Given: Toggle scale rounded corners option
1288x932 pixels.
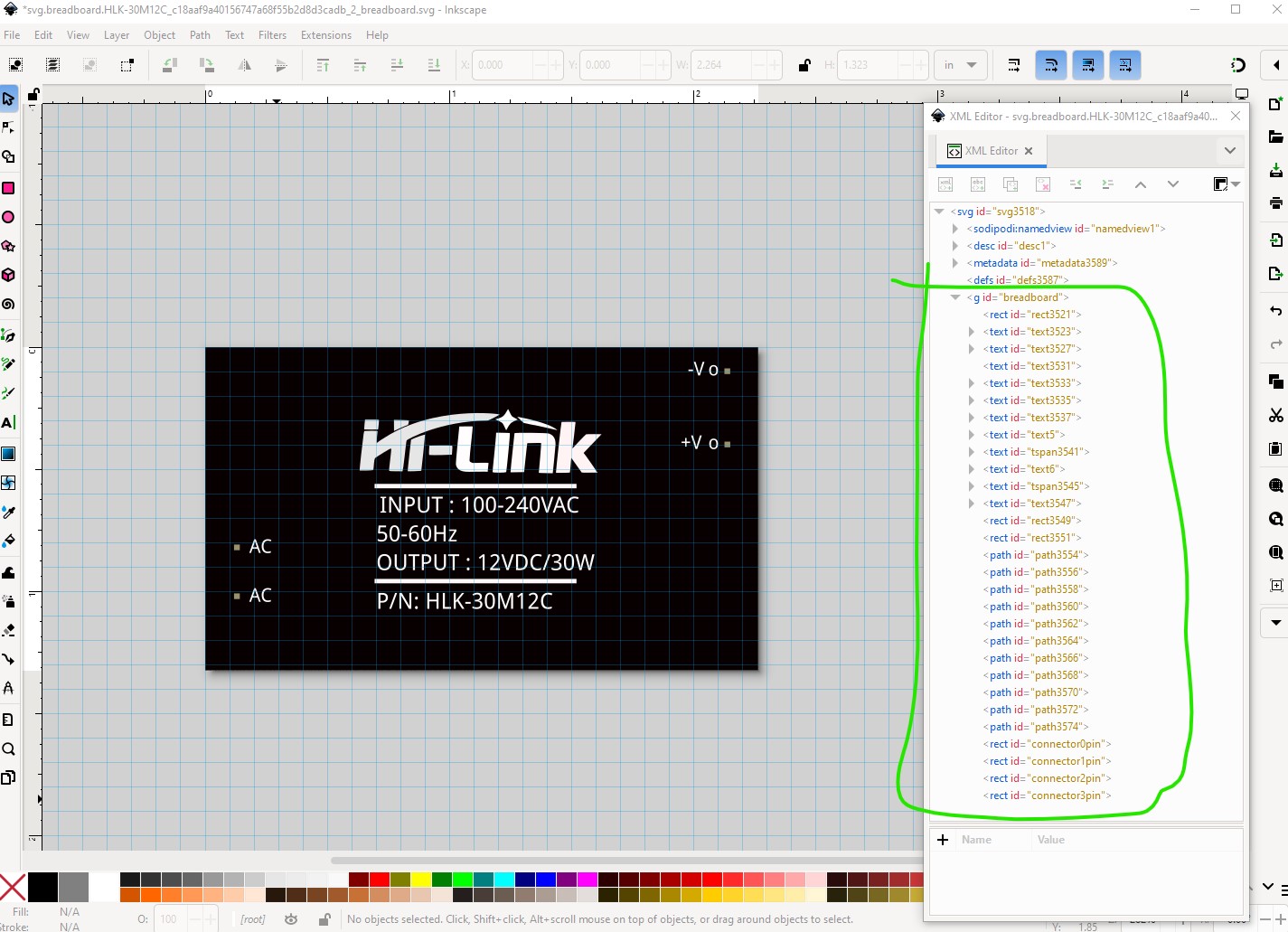Looking at the screenshot, I should click(x=1050, y=65).
